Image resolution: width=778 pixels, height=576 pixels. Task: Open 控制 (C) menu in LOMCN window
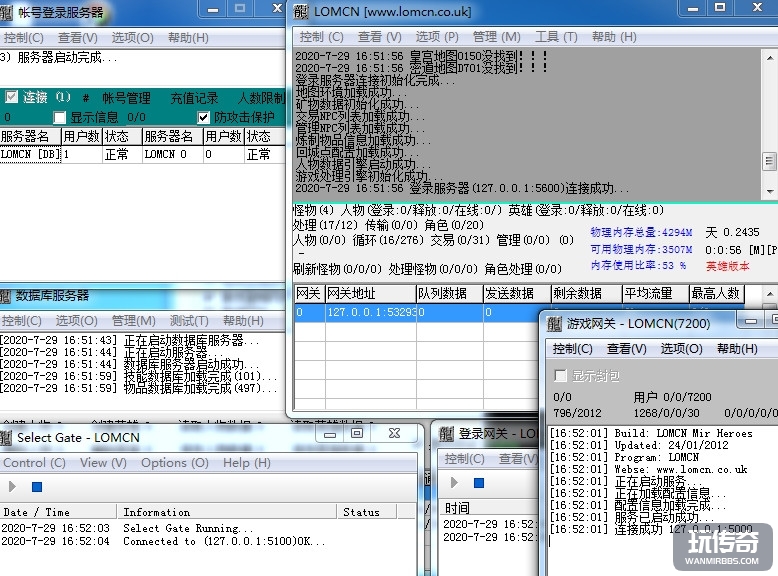pos(322,37)
